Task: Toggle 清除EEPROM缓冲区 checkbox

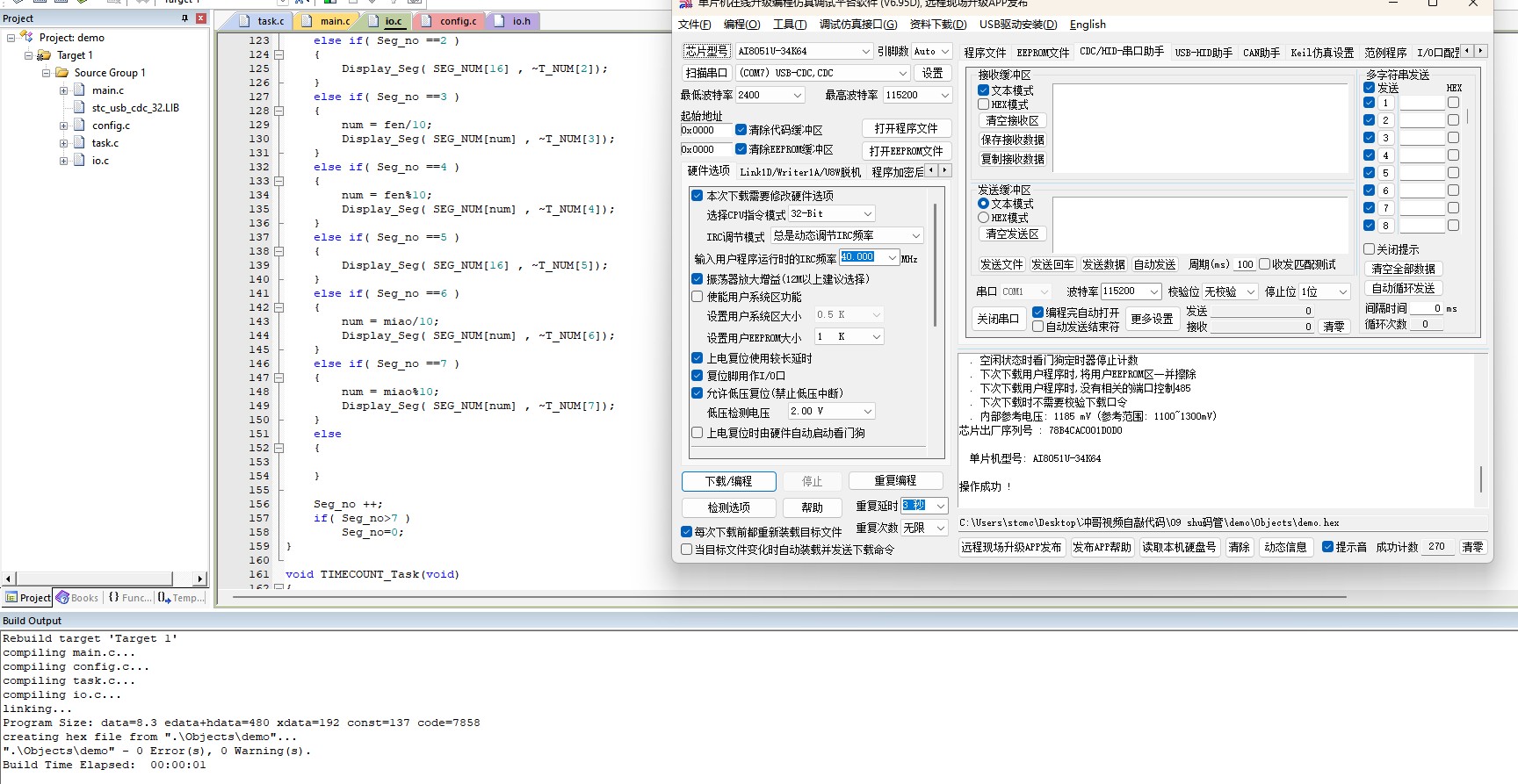Action: click(x=741, y=149)
